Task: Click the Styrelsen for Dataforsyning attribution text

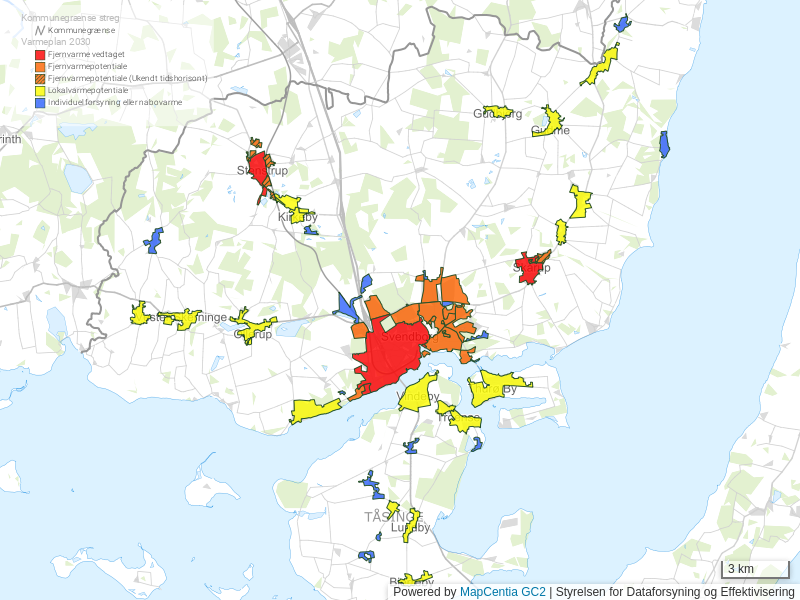Action: 679,592
